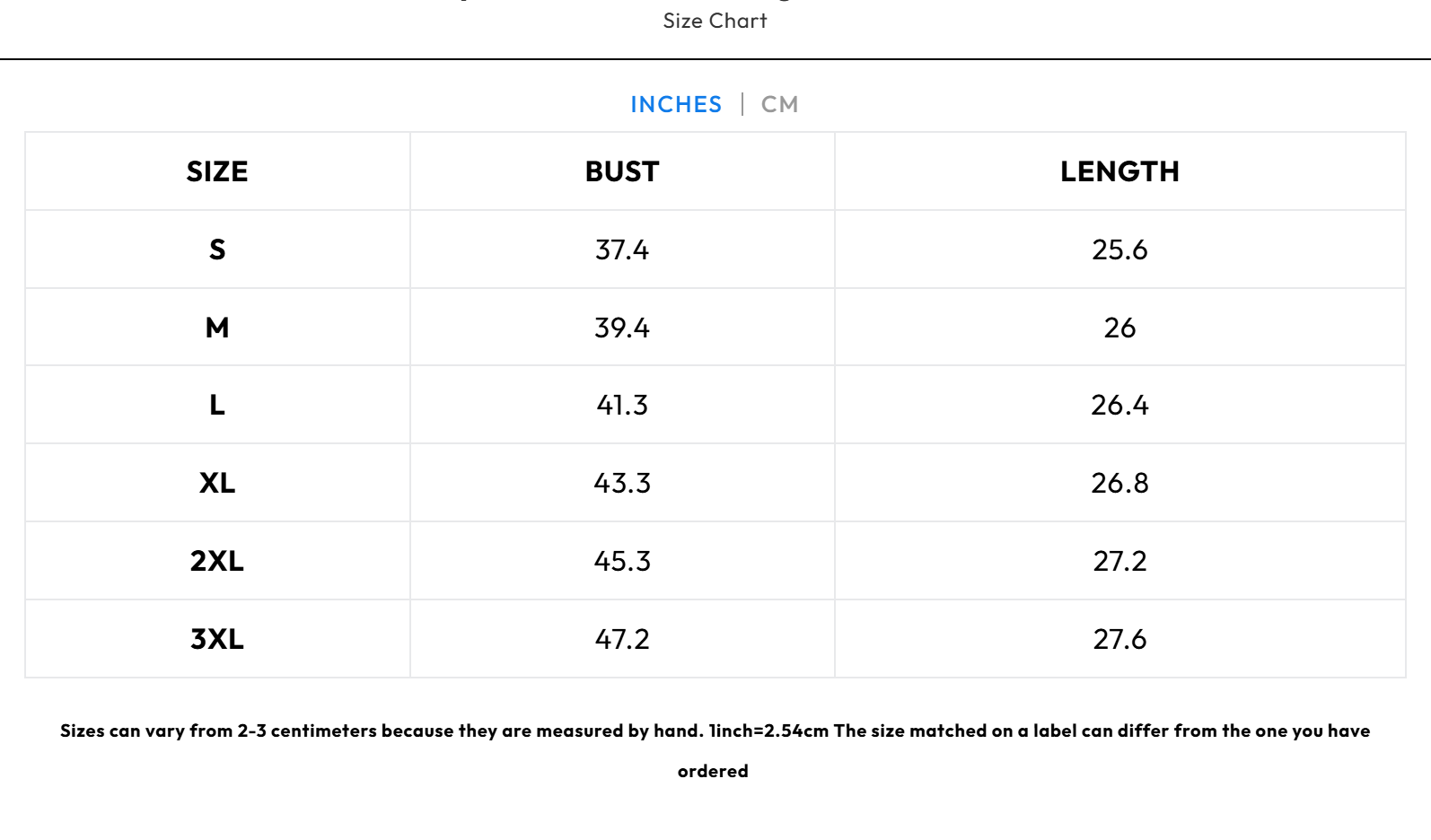Click the LENGTH column header
Image resolution: width=1431 pixels, height=840 pixels.
coord(1119,171)
